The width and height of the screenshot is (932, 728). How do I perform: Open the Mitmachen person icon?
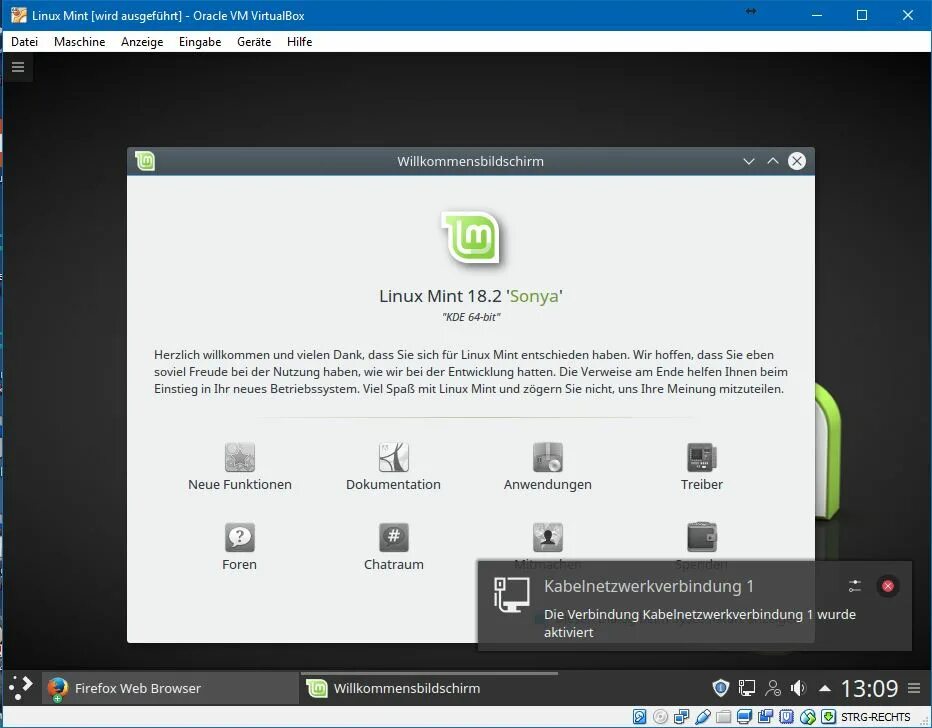(x=547, y=537)
